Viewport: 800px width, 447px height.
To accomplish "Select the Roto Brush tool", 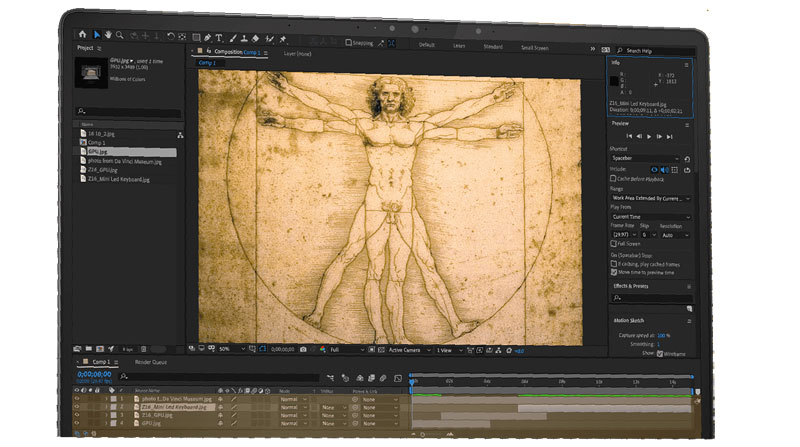I will point(269,39).
